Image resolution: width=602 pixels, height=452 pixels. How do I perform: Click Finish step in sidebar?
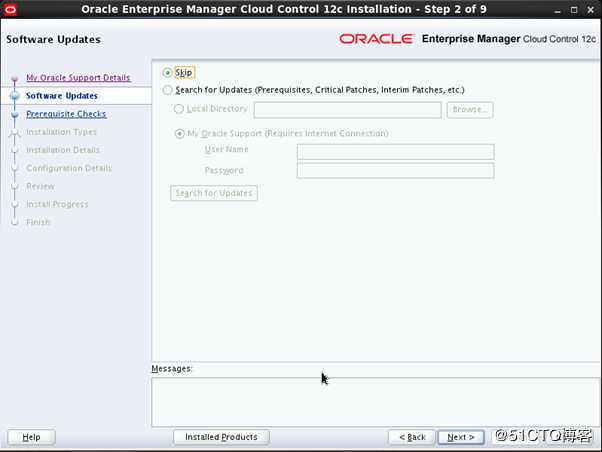(x=38, y=222)
